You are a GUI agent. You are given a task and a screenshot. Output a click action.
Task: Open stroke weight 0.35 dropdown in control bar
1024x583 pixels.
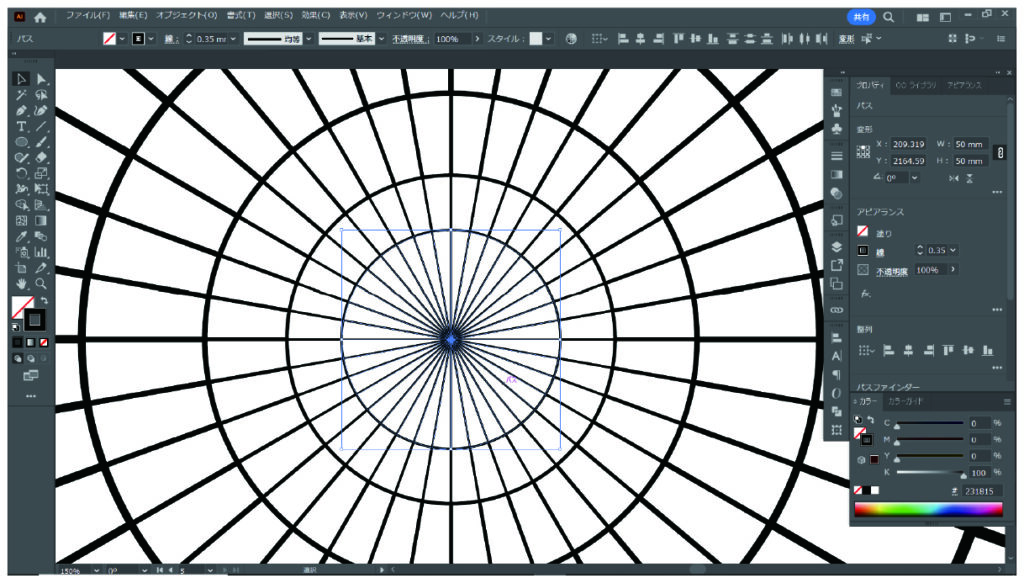233,39
